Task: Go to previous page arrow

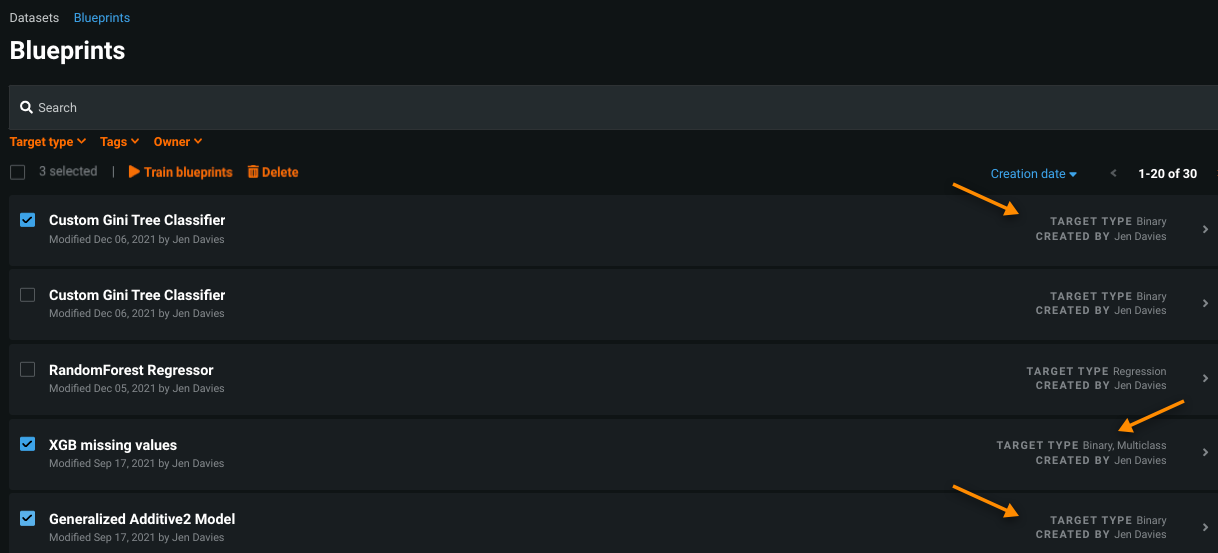Action: click(1114, 174)
